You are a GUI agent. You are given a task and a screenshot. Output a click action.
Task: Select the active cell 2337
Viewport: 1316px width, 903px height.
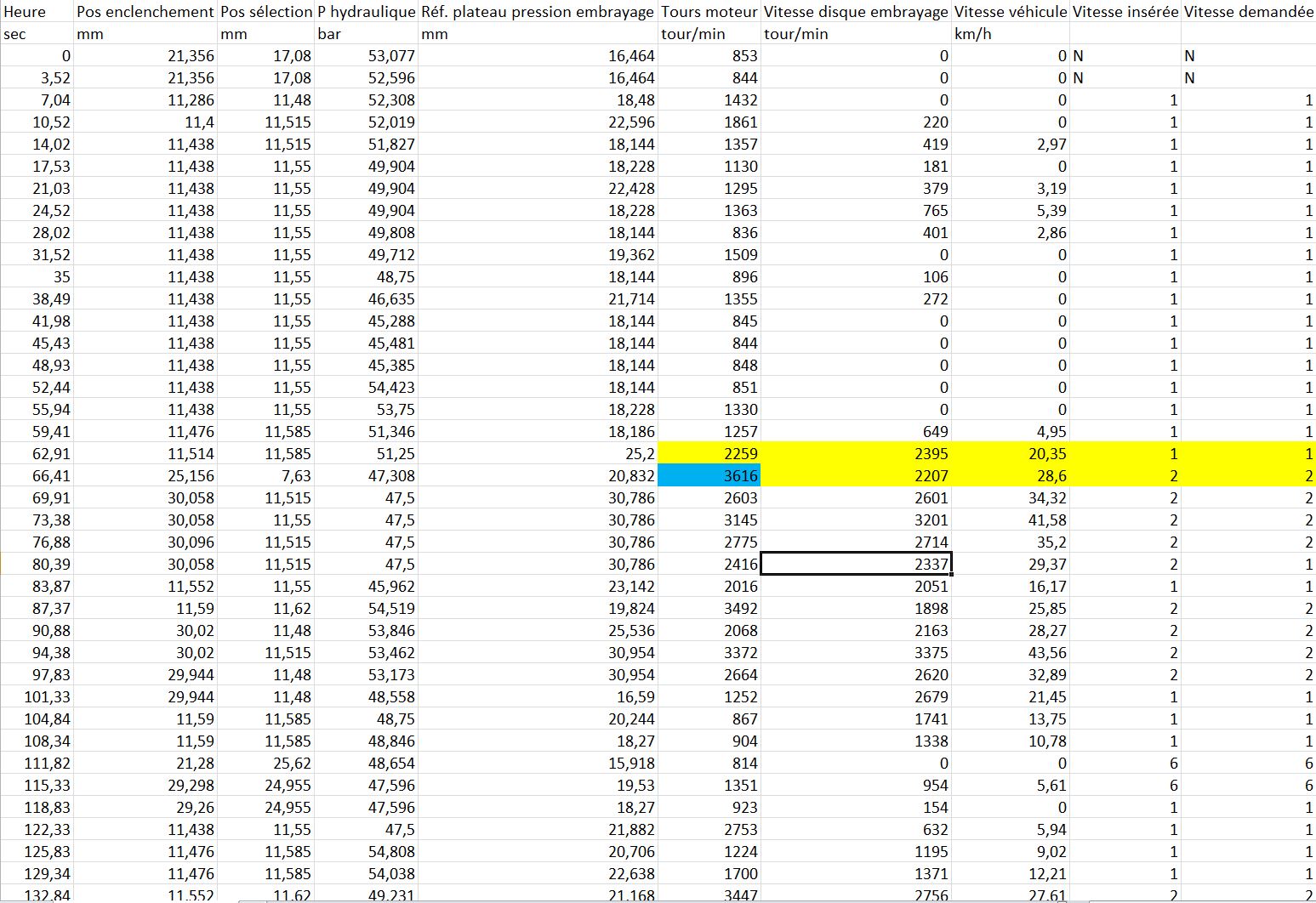(856, 564)
